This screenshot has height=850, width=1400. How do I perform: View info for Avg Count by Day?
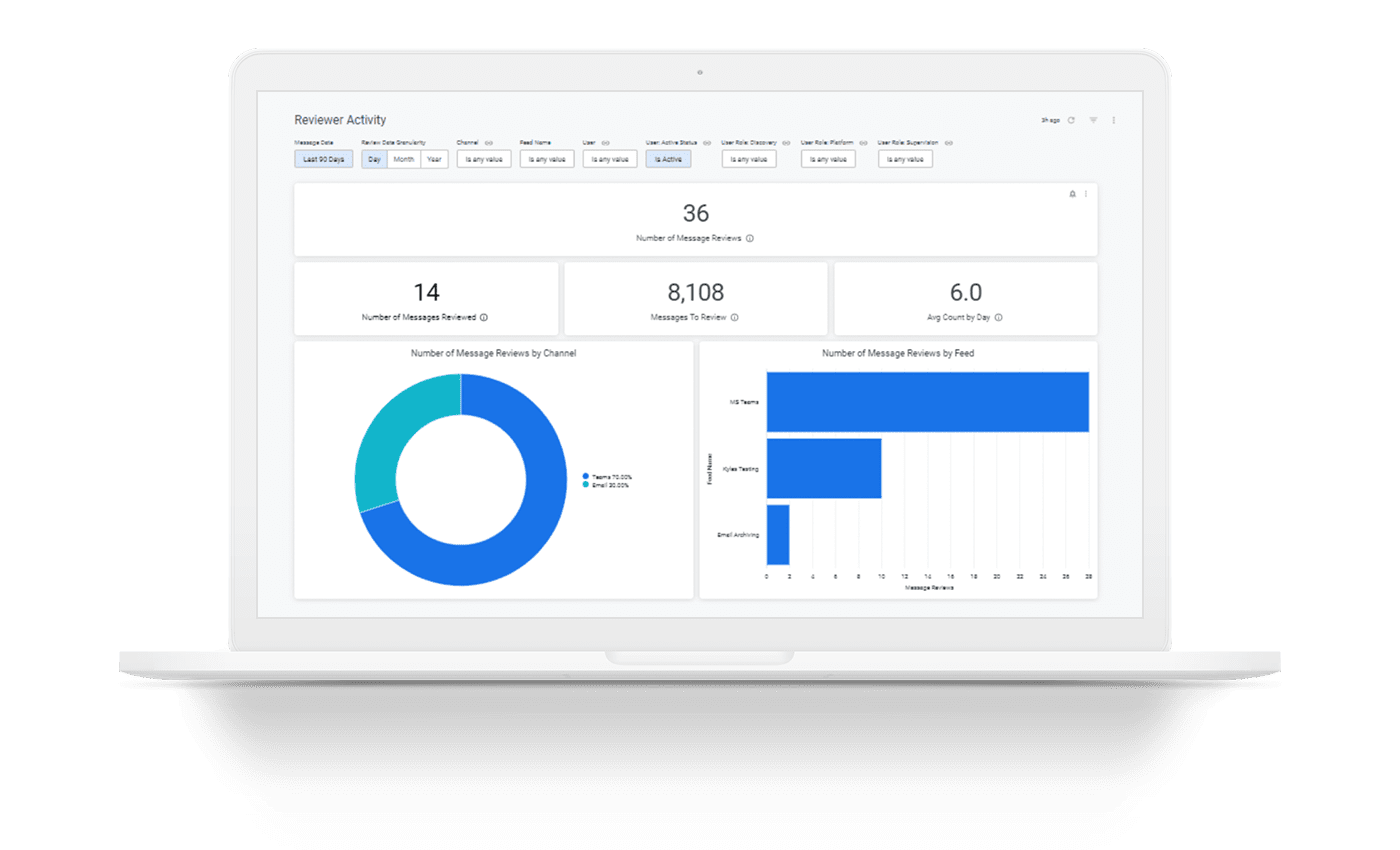click(x=1000, y=317)
